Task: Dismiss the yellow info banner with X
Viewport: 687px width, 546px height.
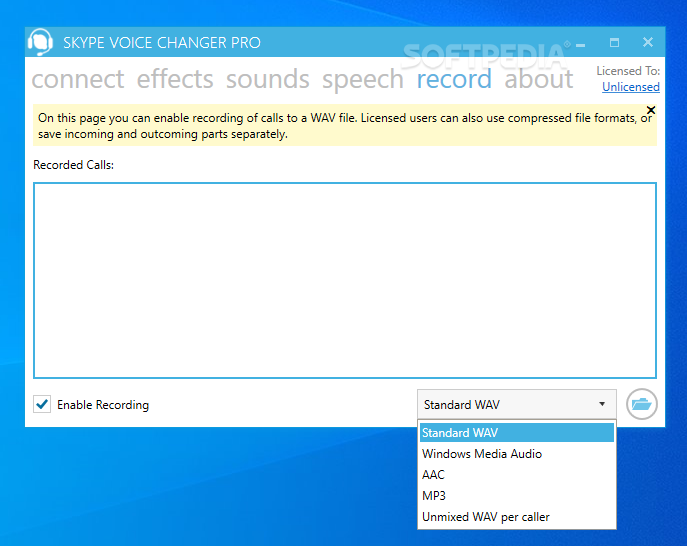Action: 651,110
